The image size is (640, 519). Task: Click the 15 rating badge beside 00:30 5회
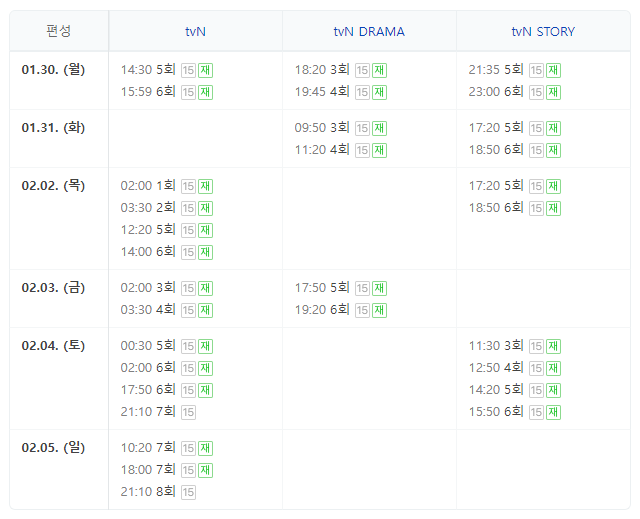188,346
